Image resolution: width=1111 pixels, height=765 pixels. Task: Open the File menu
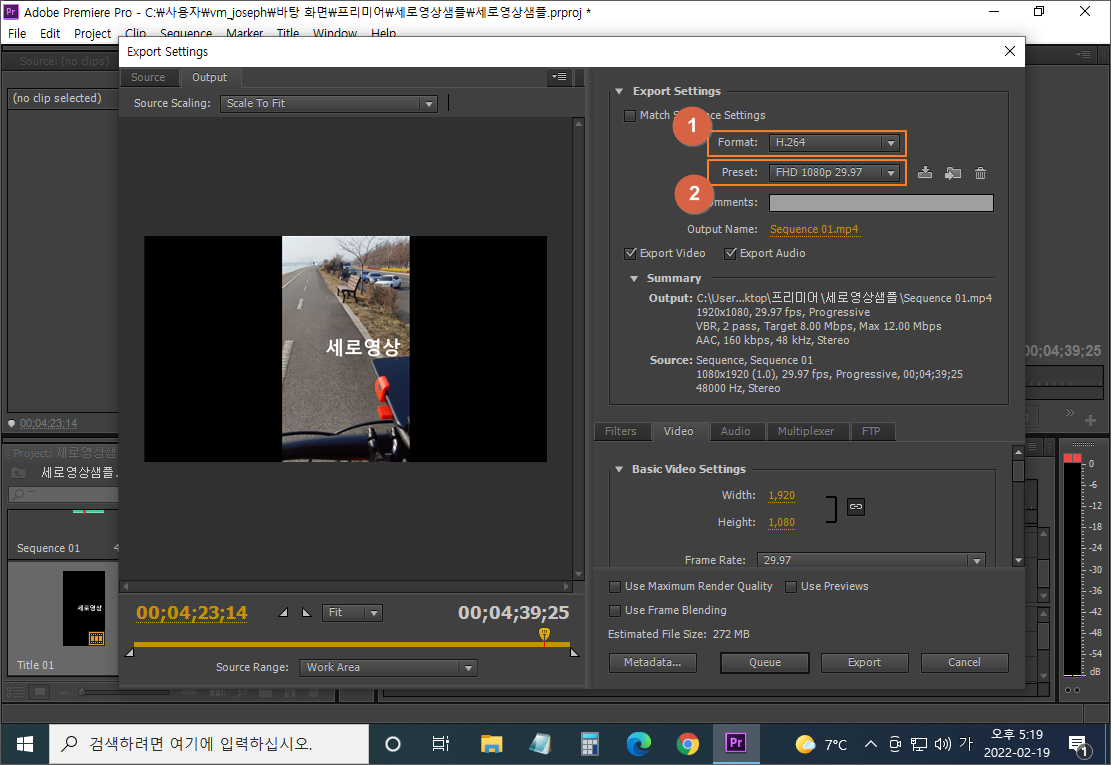17,33
